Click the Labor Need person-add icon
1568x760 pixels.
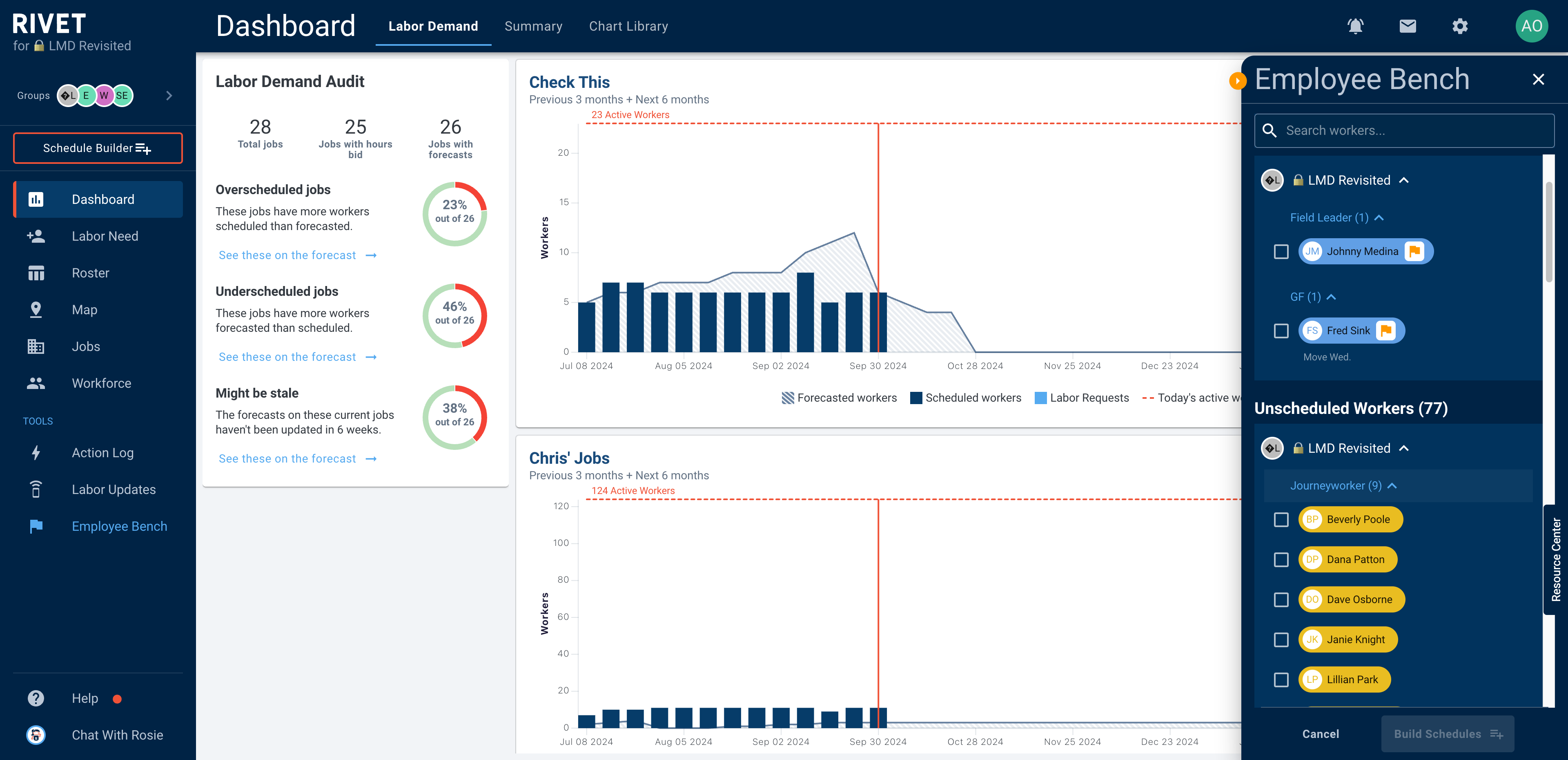click(x=36, y=236)
